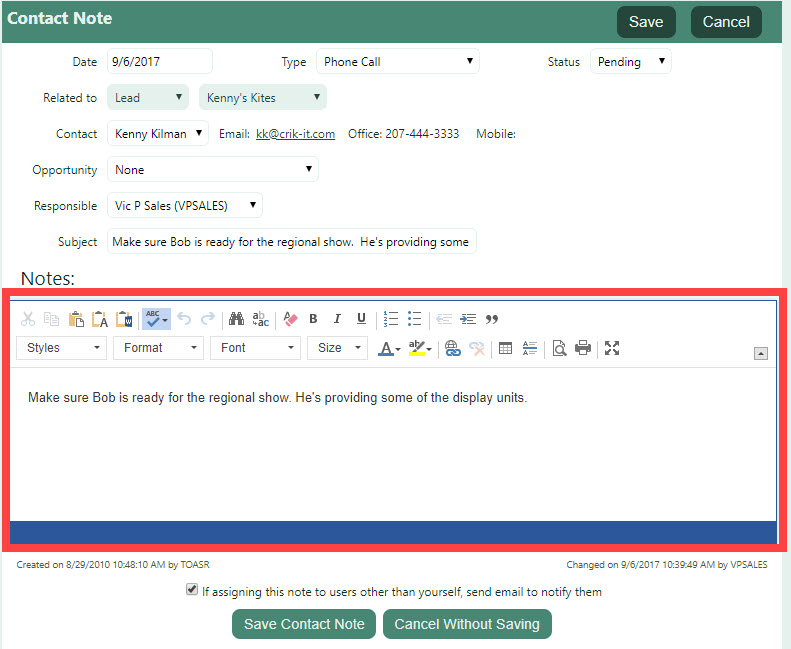Expand the Status dropdown showing Pending
The image size is (791, 649).
(x=630, y=62)
